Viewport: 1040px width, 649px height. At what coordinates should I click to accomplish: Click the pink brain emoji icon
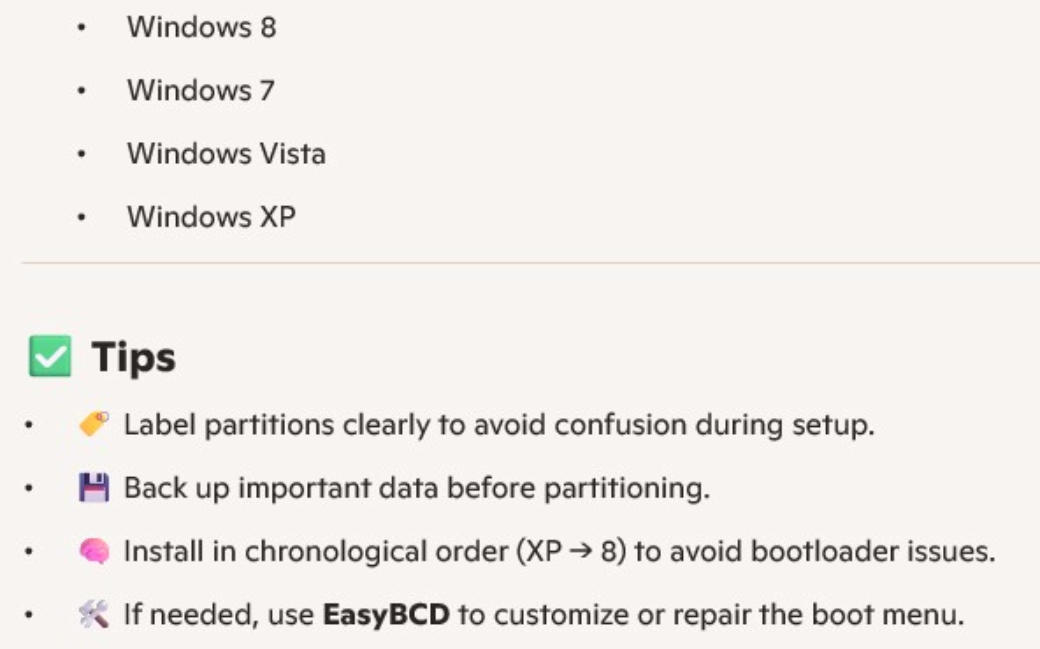point(93,551)
